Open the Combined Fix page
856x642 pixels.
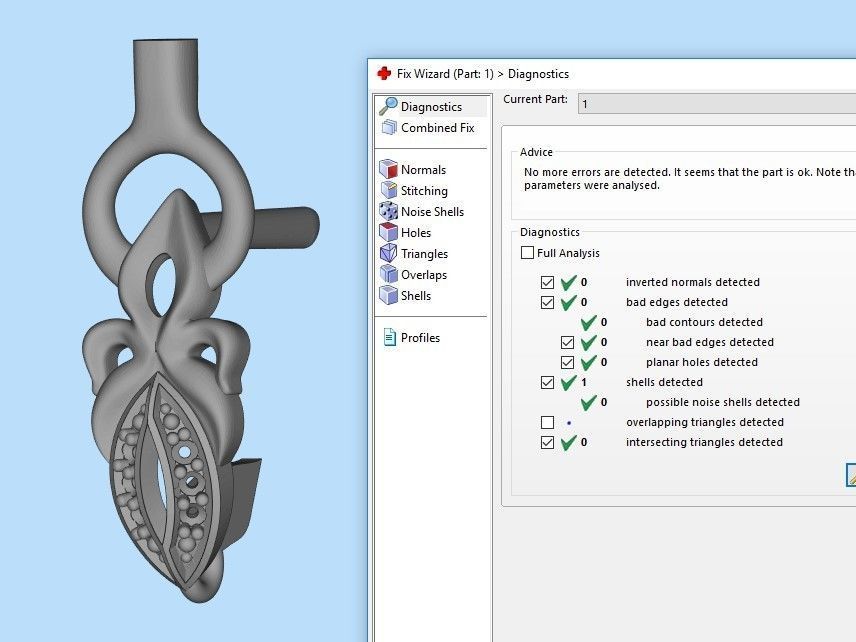[437, 128]
